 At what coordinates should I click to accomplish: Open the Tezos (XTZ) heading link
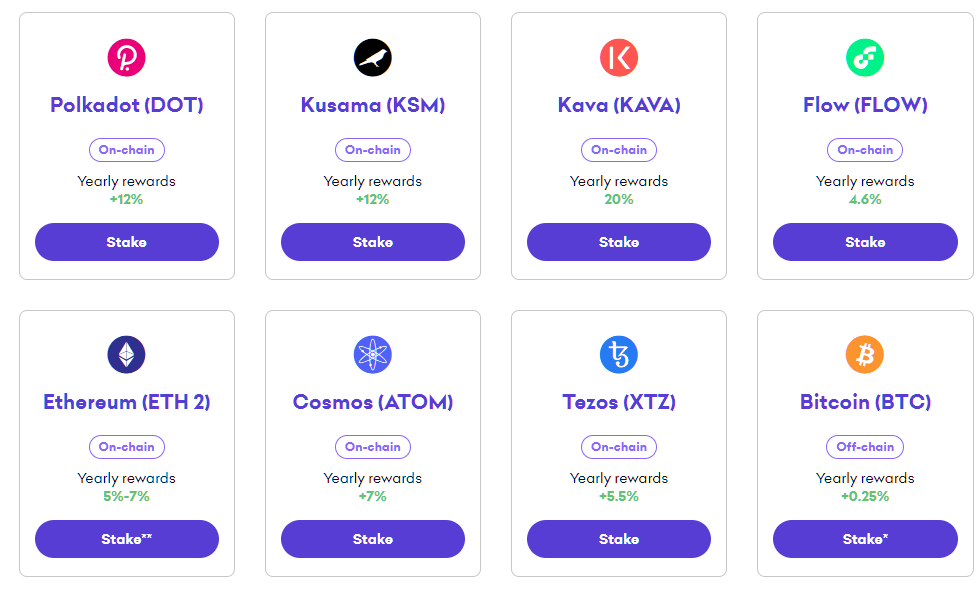[x=619, y=402]
